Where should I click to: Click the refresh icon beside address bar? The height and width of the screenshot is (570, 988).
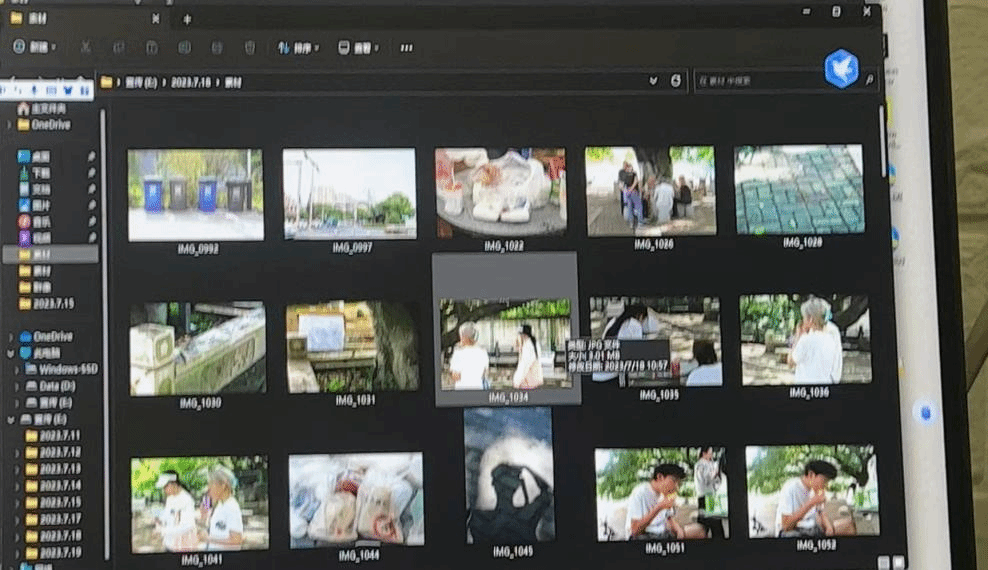point(676,80)
